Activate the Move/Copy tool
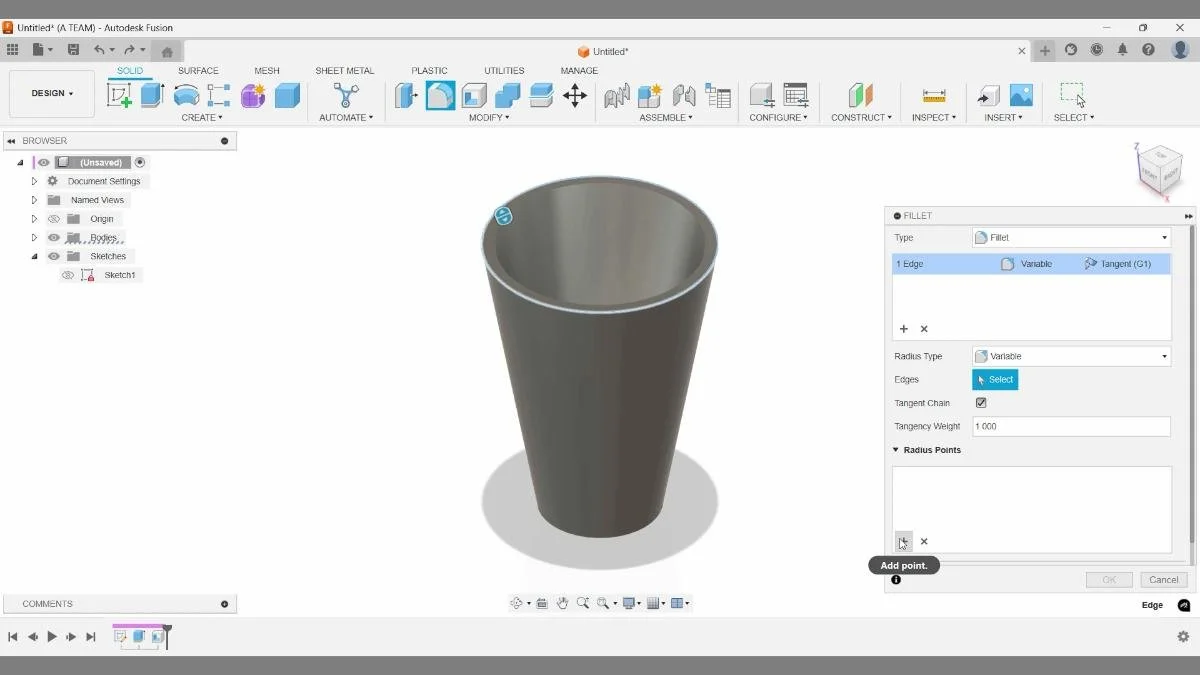Image resolution: width=1200 pixels, height=675 pixels. pyautogui.click(x=575, y=95)
